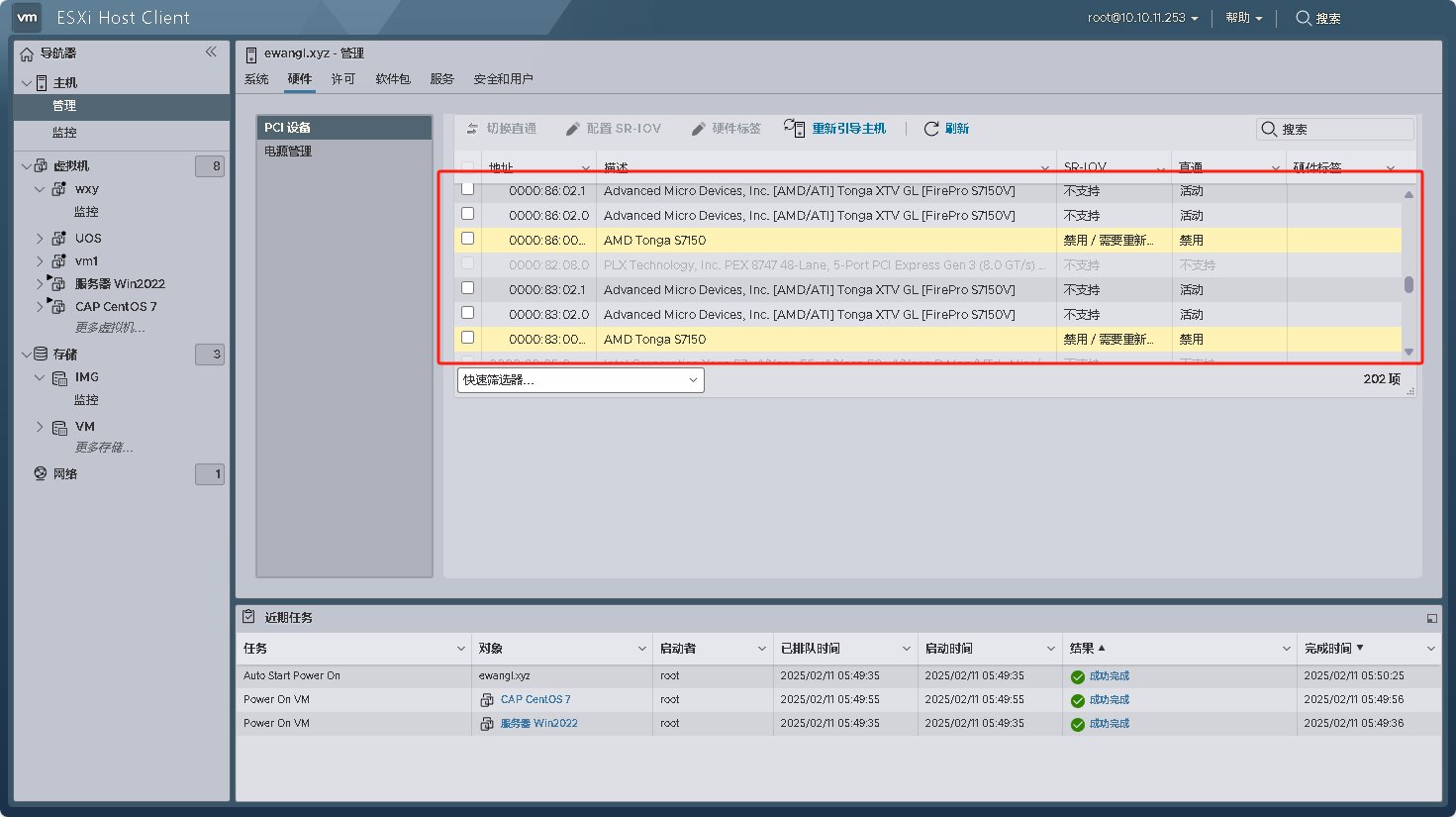This screenshot has width=1456, height=817.
Task: Collapse the navigator panel with double-chevron icon
Action: coord(211,52)
